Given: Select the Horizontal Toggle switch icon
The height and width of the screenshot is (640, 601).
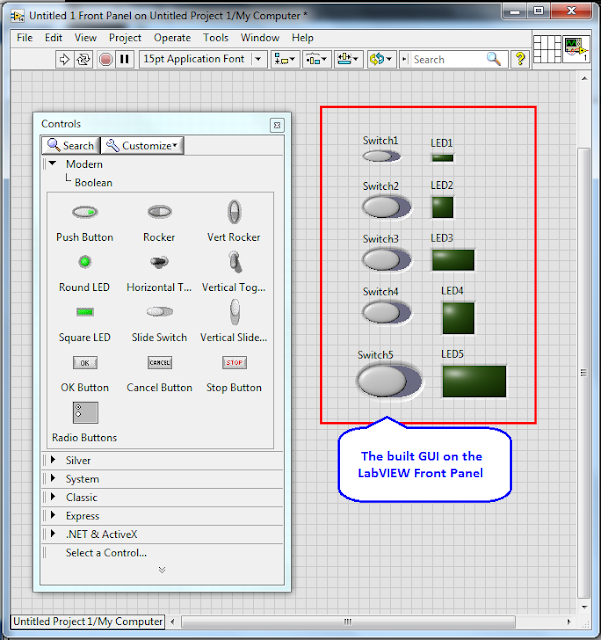Looking at the screenshot, I should pyautogui.click(x=159, y=262).
